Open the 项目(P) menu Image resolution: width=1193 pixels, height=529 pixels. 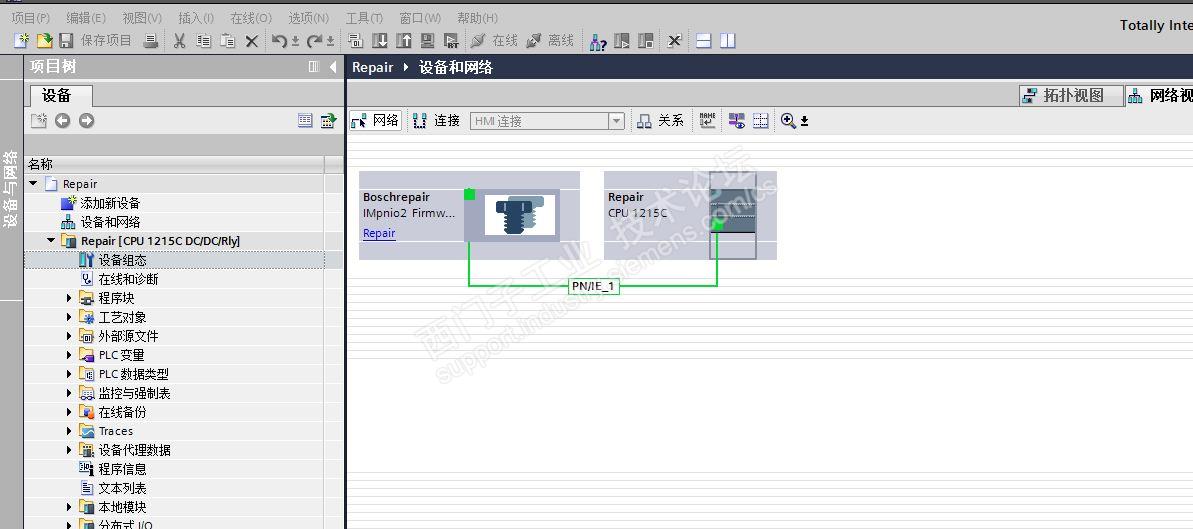(x=30, y=18)
